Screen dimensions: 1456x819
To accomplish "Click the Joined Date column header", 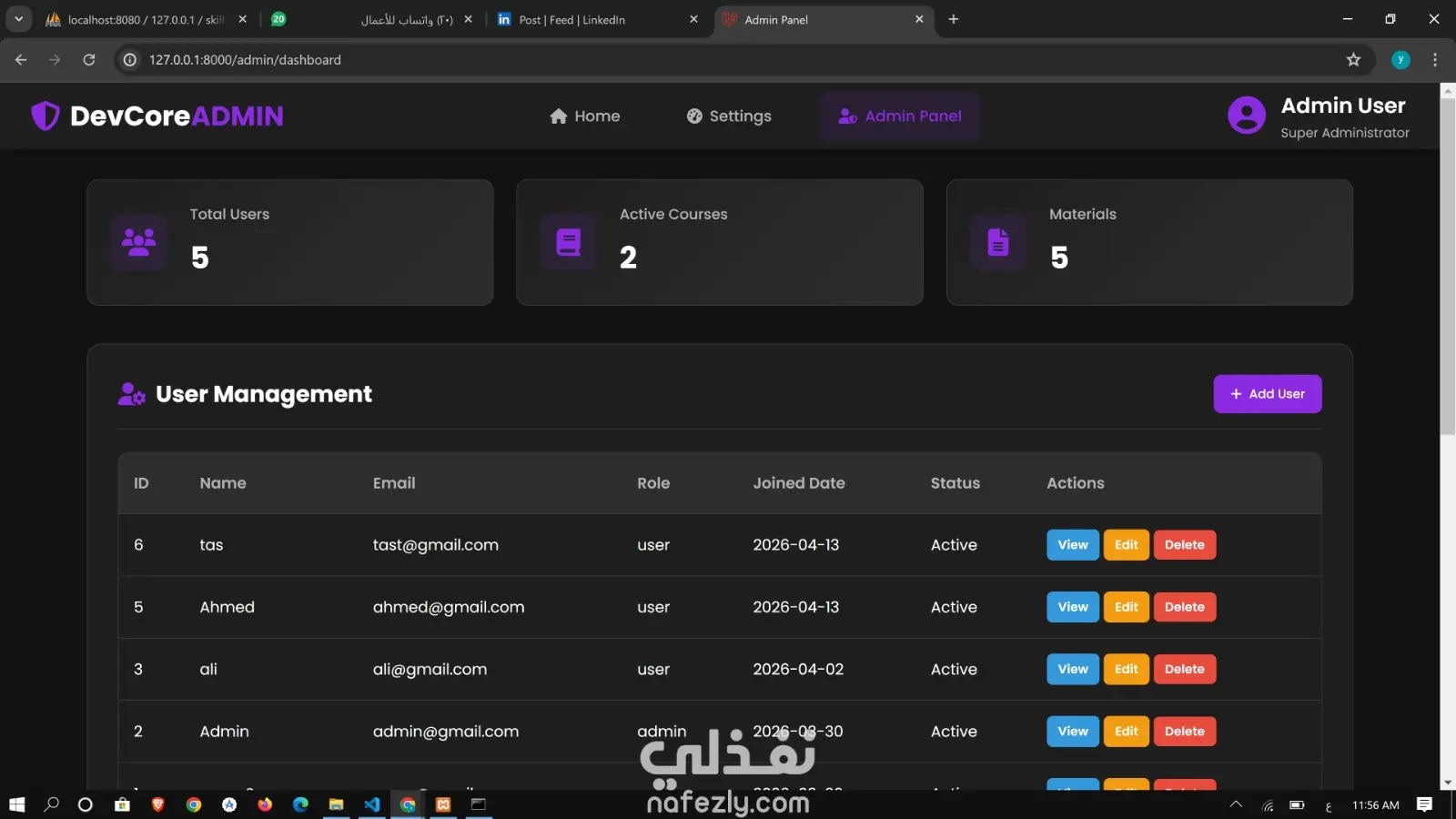I will point(799,483).
